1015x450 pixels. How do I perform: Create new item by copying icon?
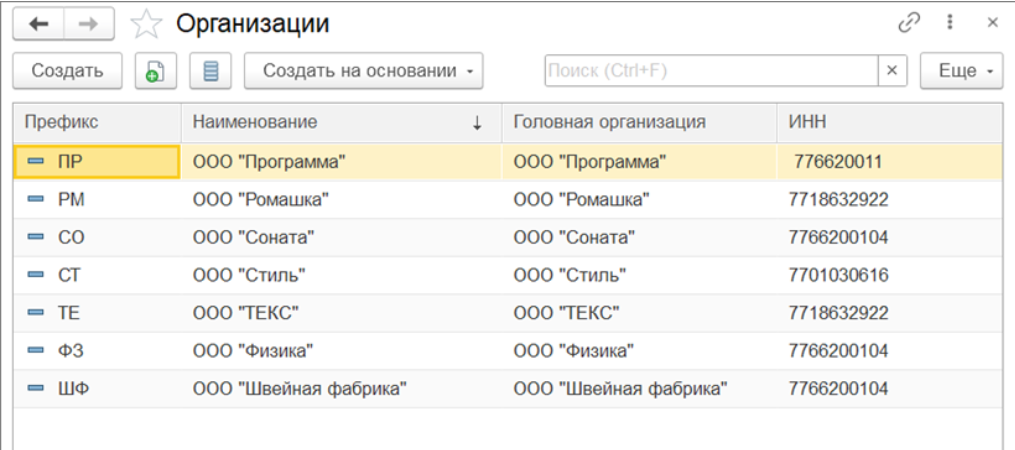(x=155, y=71)
